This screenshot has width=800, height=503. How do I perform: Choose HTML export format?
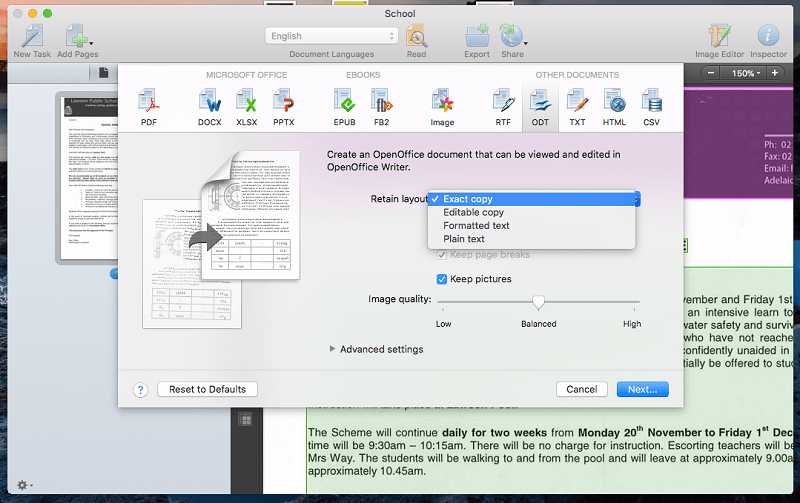pyautogui.click(x=614, y=107)
